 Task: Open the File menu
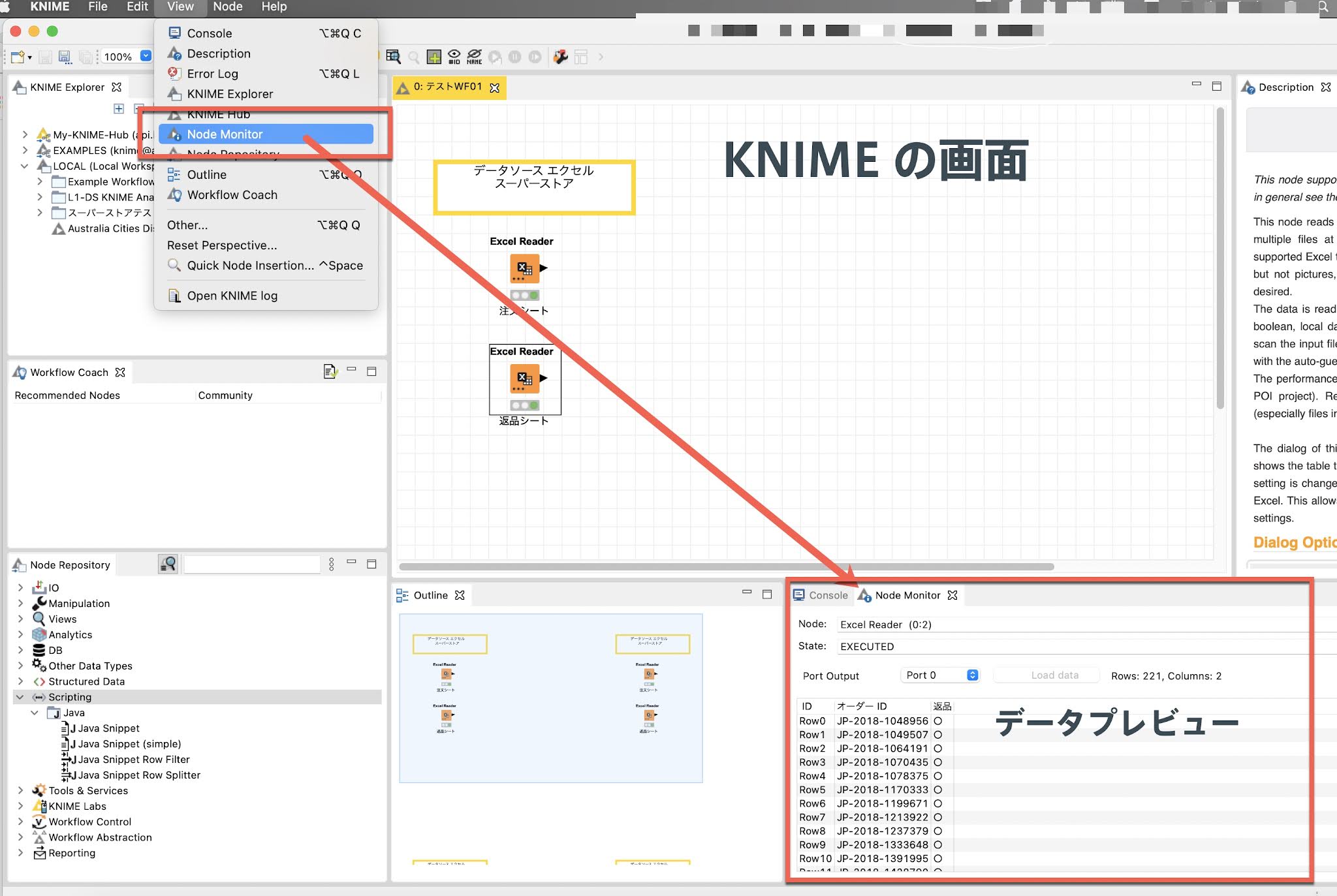(98, 7)
